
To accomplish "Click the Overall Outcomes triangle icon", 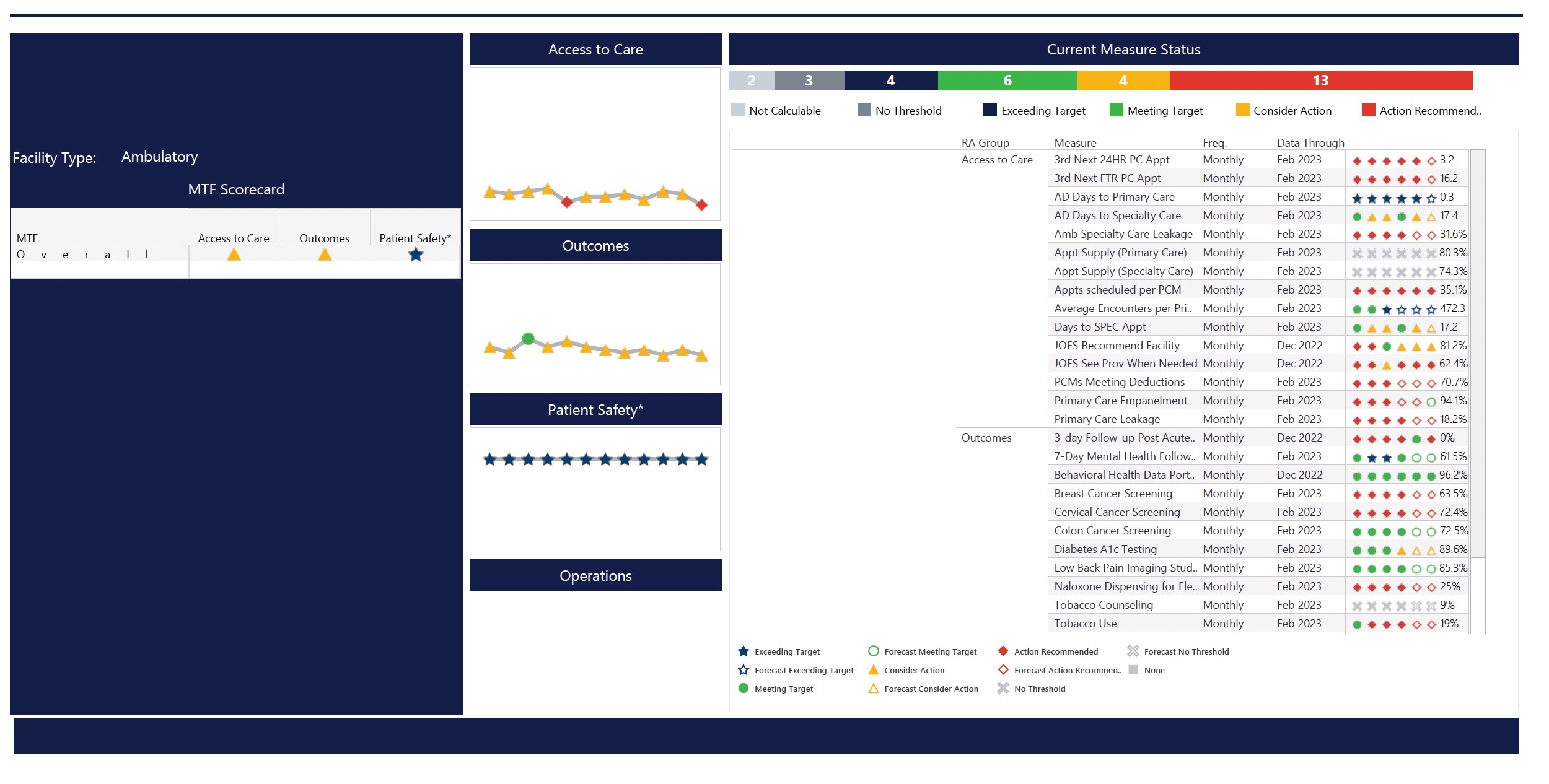I will [x=325, y=255].
